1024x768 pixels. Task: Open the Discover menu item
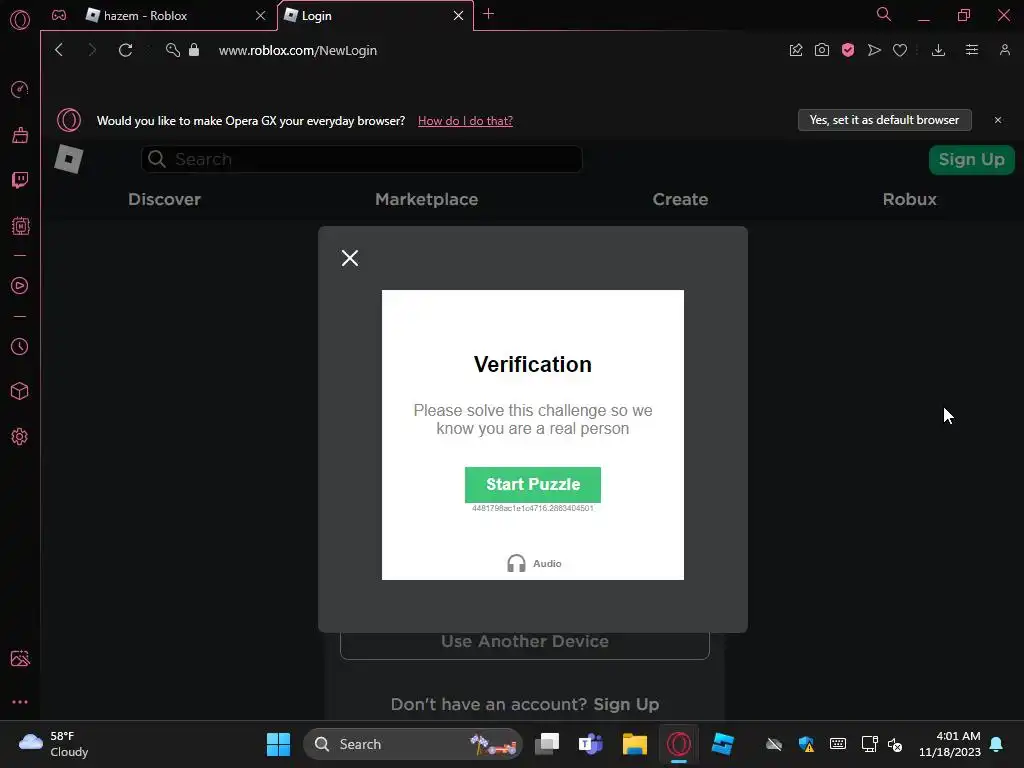click(165, 199)
